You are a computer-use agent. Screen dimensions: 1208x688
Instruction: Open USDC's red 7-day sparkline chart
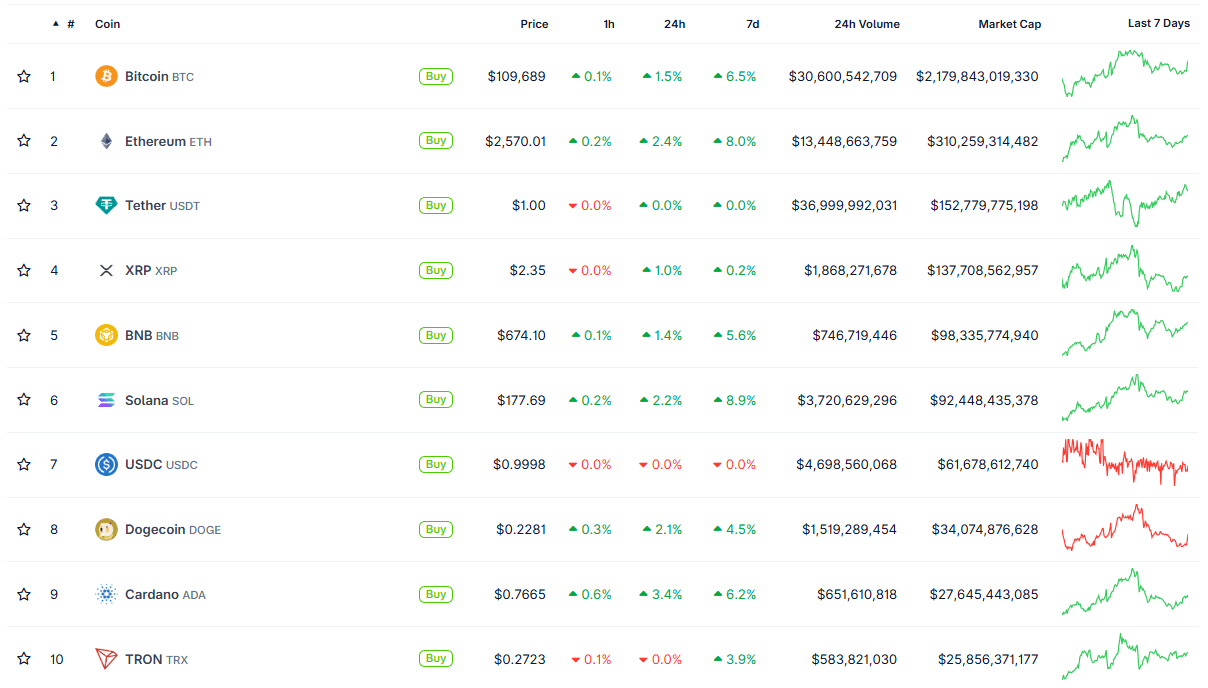[1125, 462]
